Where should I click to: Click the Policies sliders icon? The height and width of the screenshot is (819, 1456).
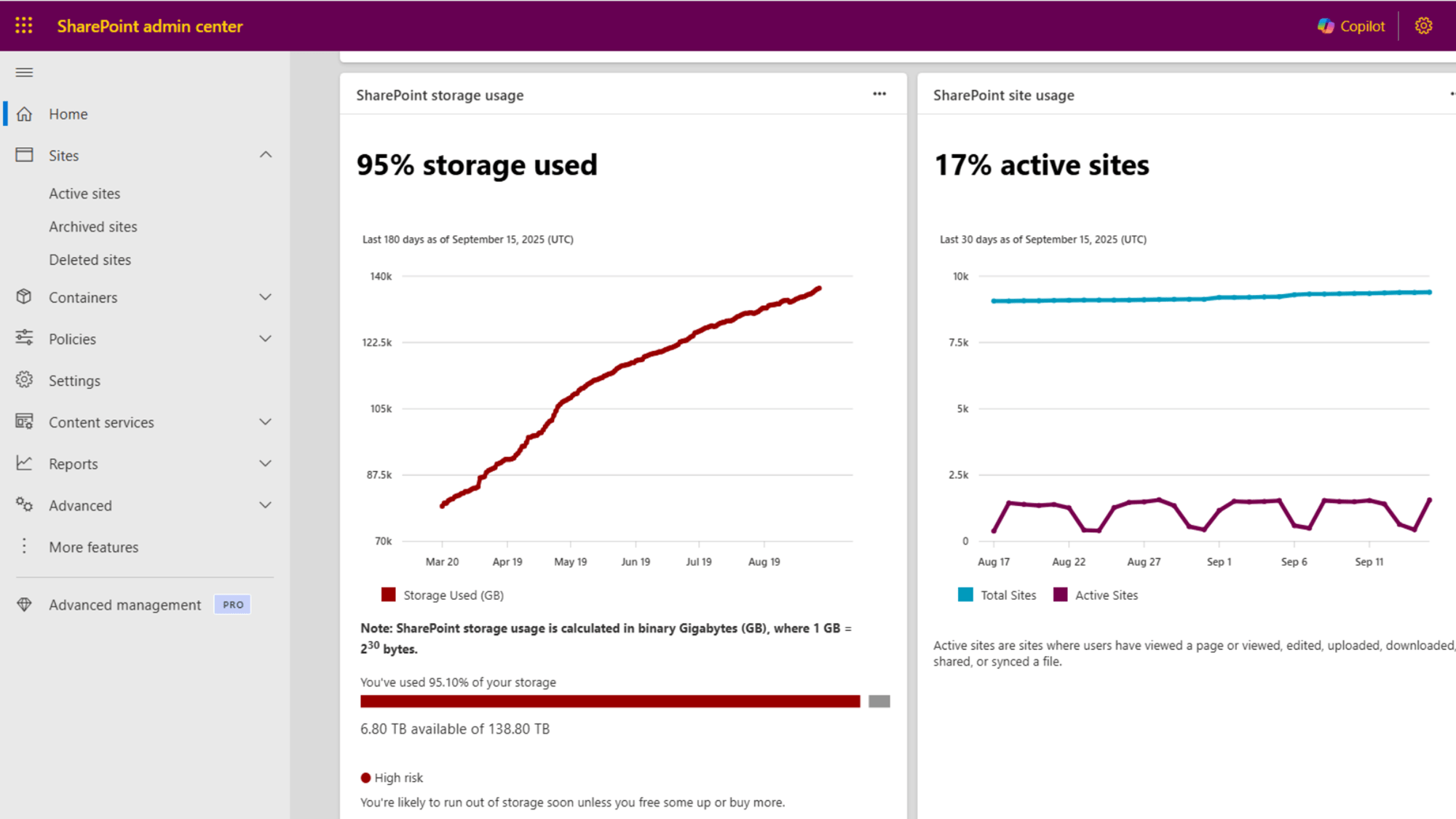click(x=24, y=339)
